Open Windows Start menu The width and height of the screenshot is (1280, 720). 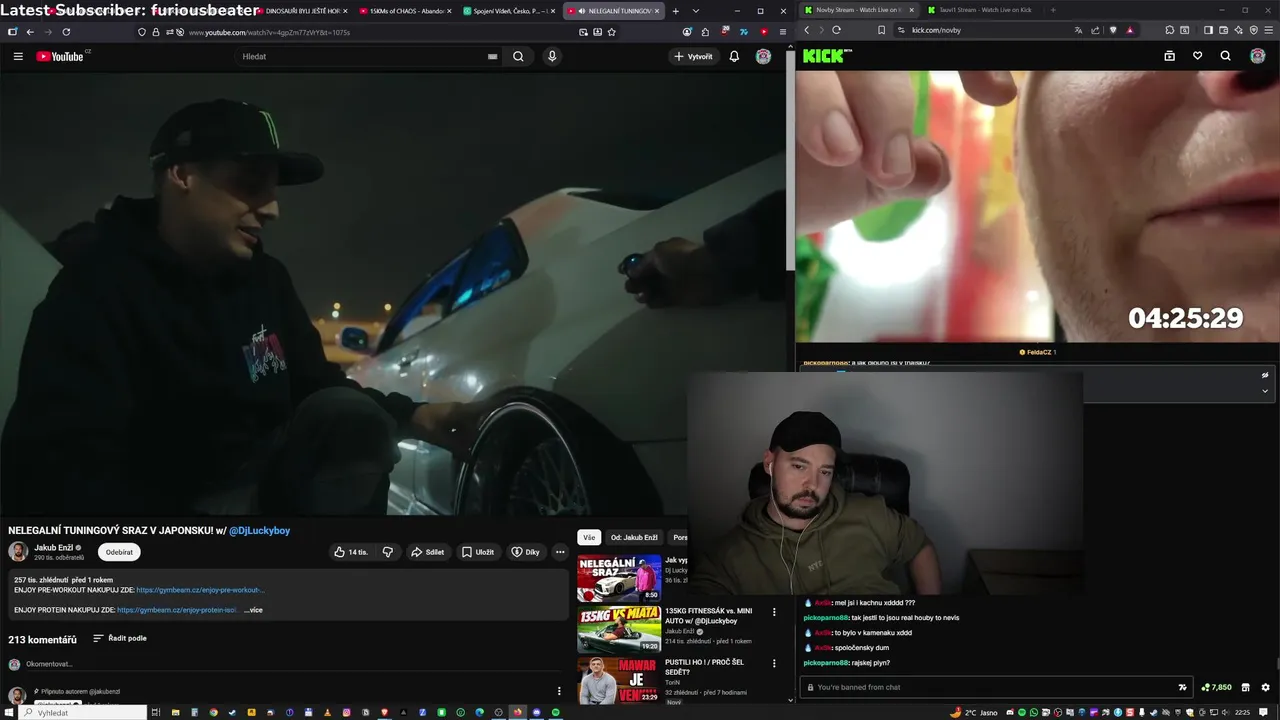[9, 712]
